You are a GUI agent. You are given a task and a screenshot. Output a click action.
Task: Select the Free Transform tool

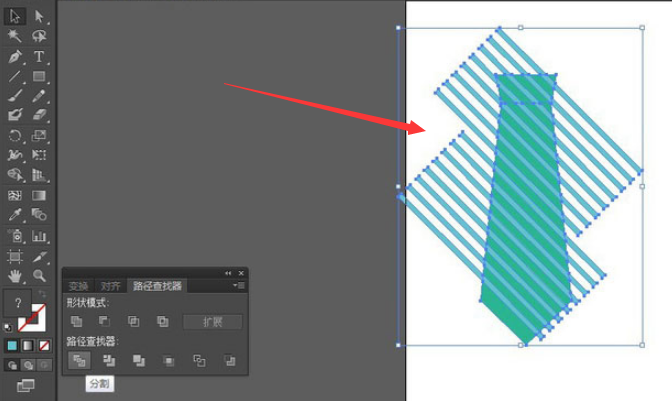point(39,155)
